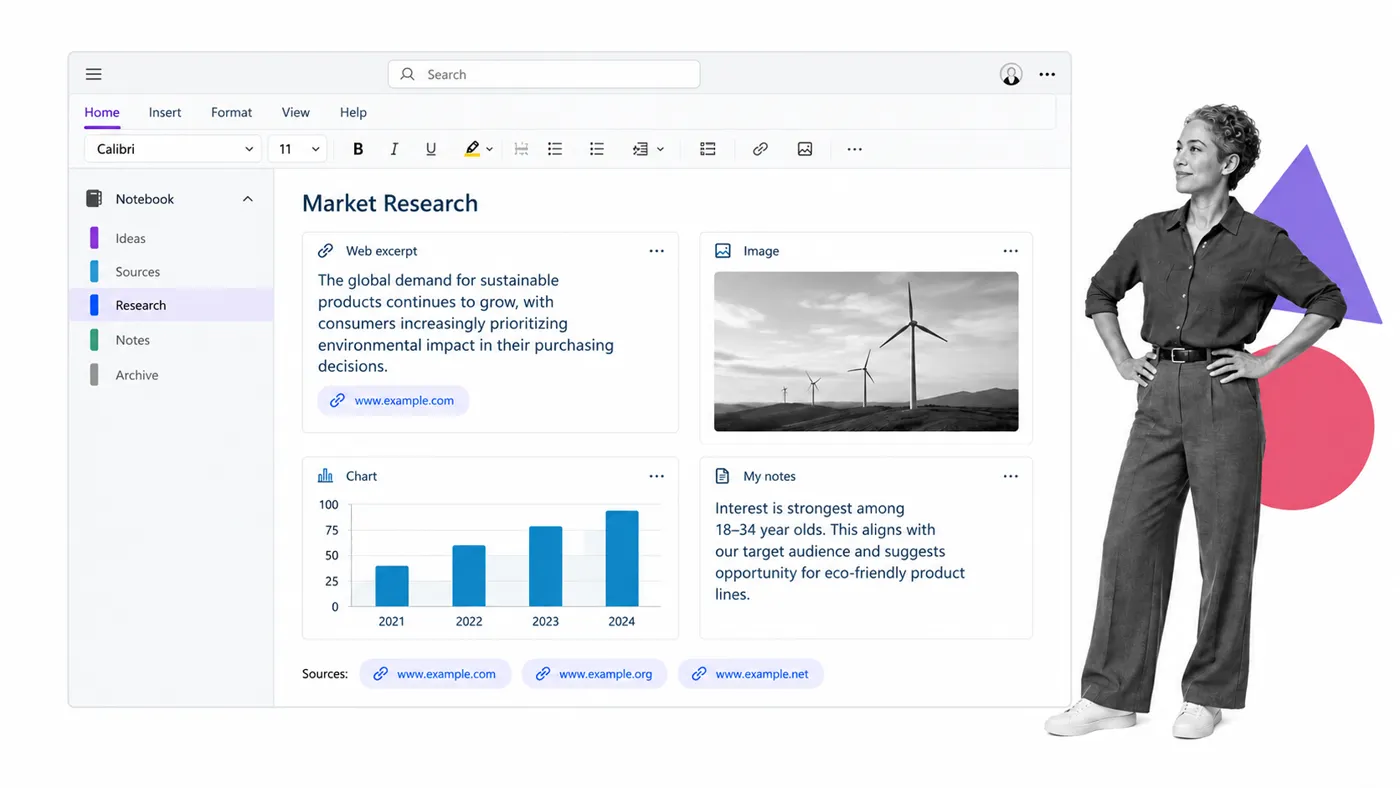Open the Image card options menu
The width and height of the screenshot is (1400, 788).
pyautogui.click(x=1011, y=251)
